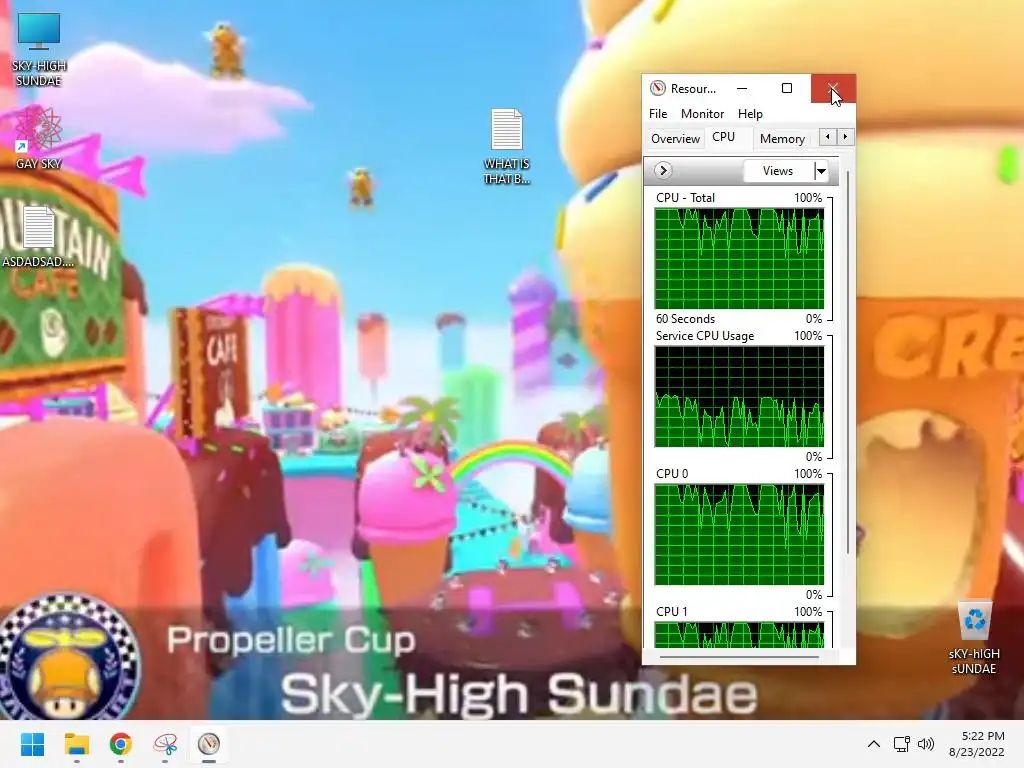Minimize the Resource Monitor window
This screenshot has width=1024, height=768.
[742, 88]
